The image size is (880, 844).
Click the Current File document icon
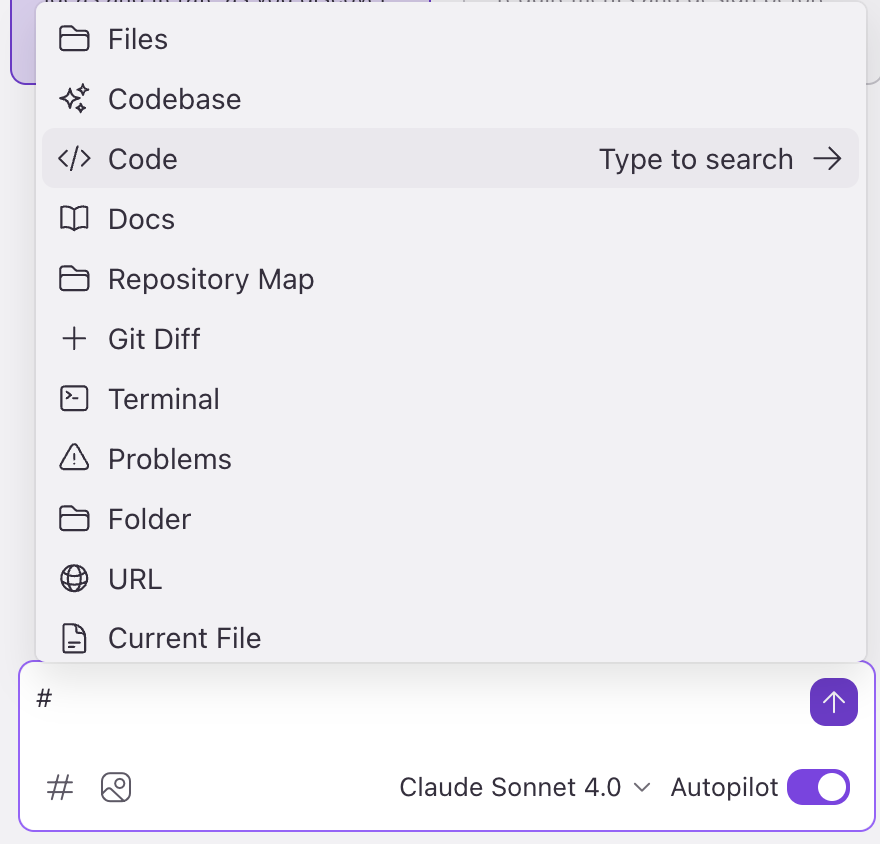tap(74, 639)
